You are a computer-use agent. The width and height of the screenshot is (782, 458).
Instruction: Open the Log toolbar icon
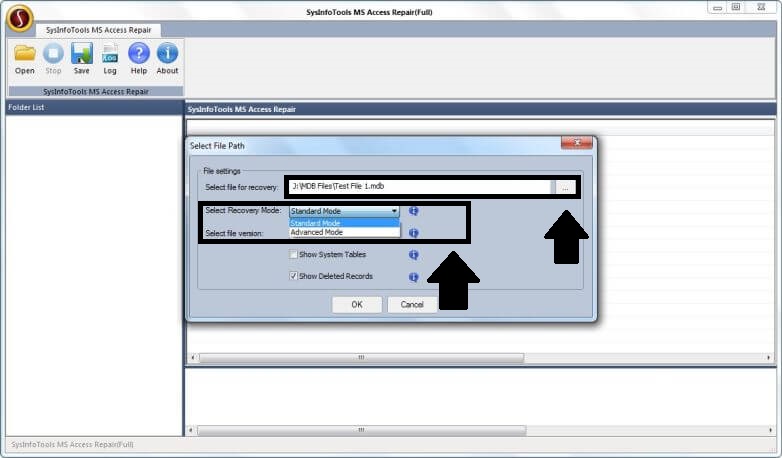(x=110, y=59)
